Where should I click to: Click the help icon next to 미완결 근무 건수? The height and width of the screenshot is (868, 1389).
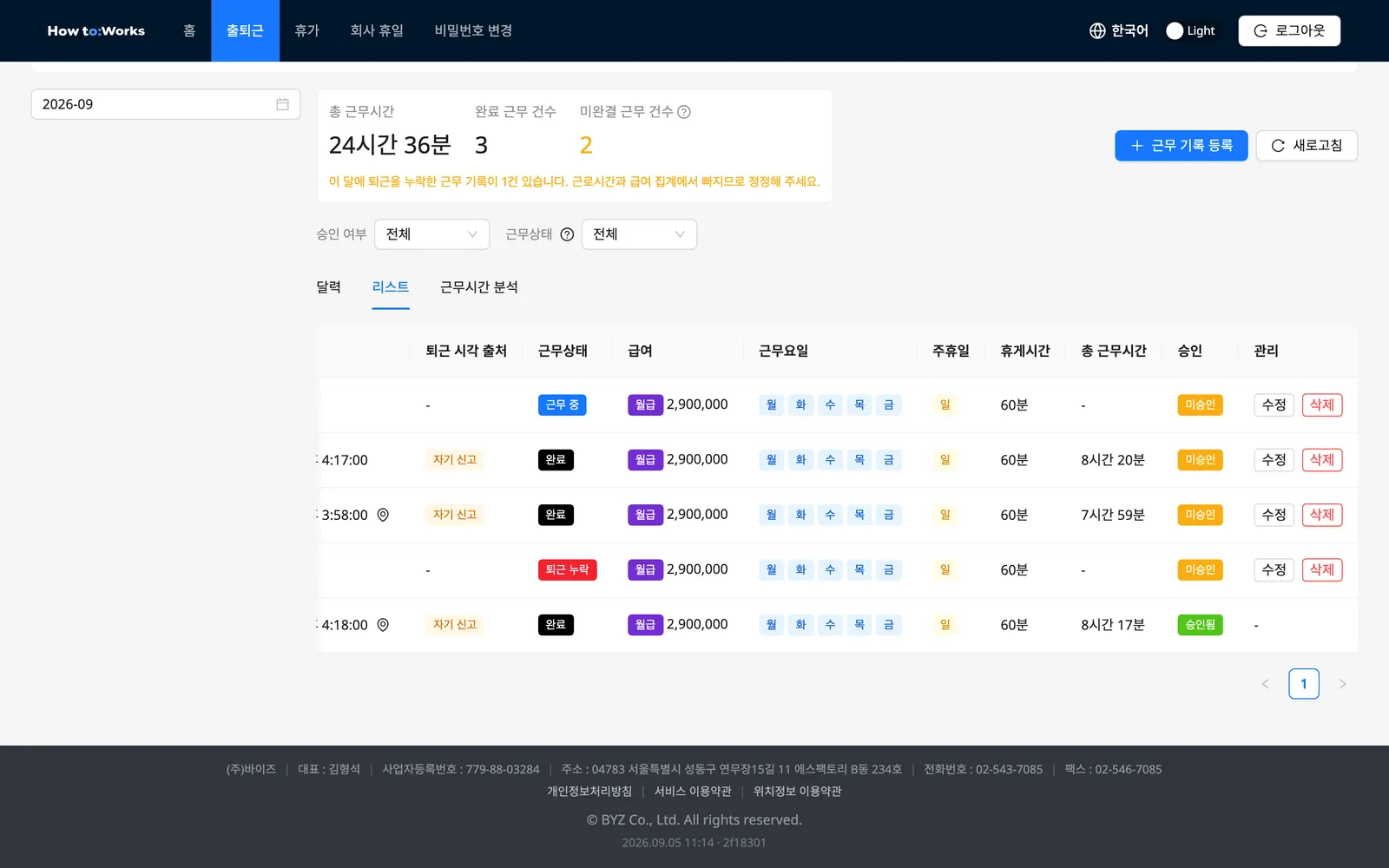tap(684, 112)
